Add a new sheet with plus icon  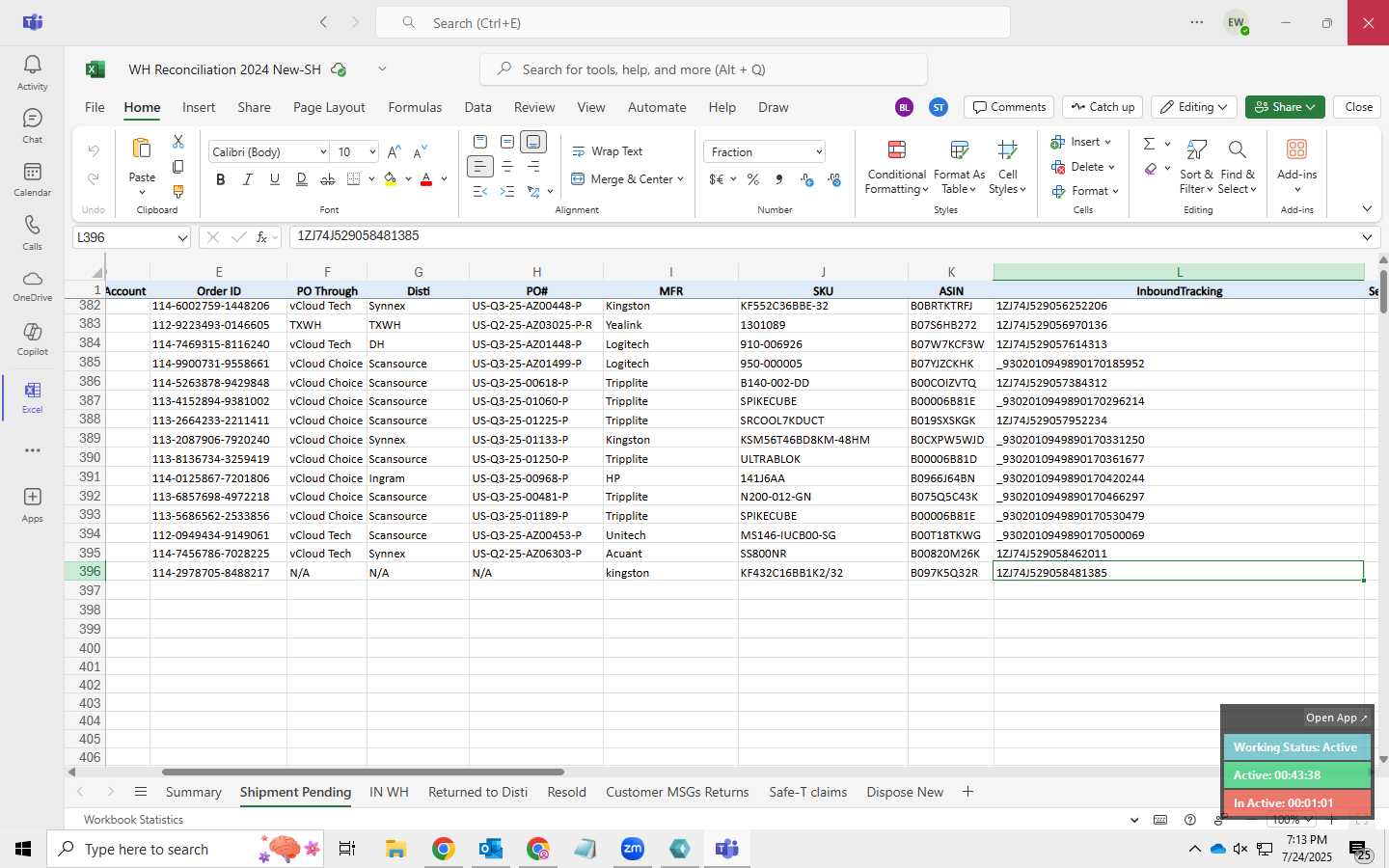coord(967,792)
